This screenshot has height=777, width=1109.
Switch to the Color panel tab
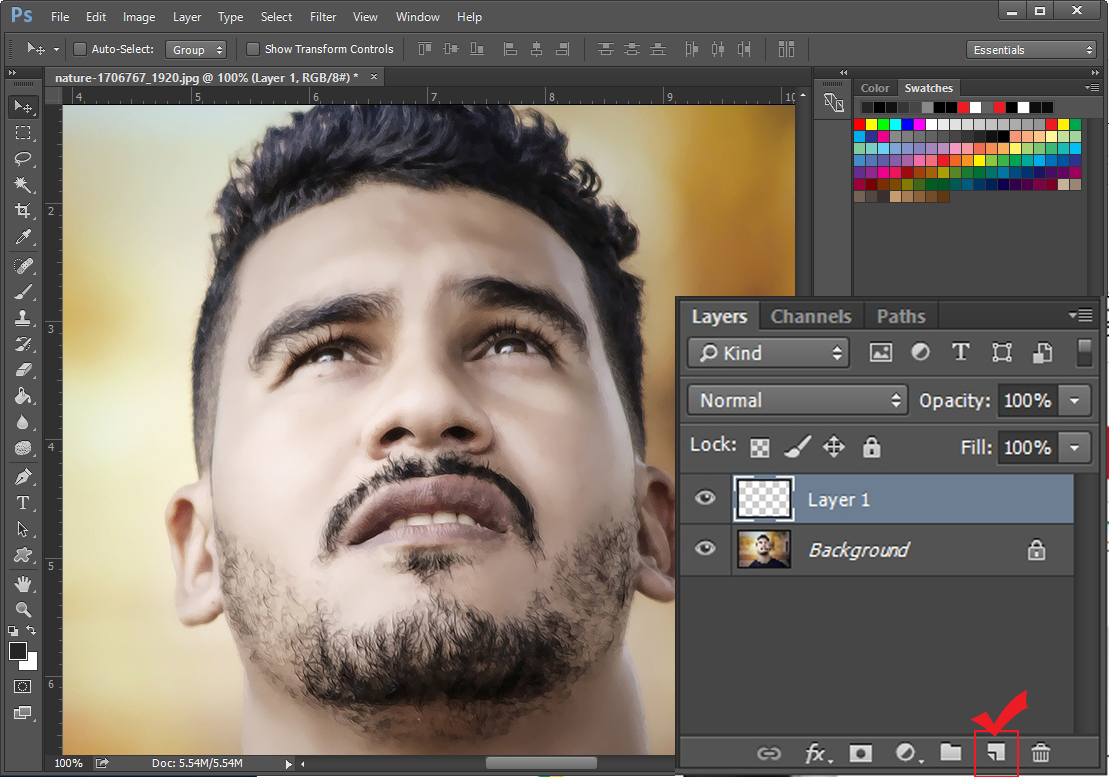point(875,88)
